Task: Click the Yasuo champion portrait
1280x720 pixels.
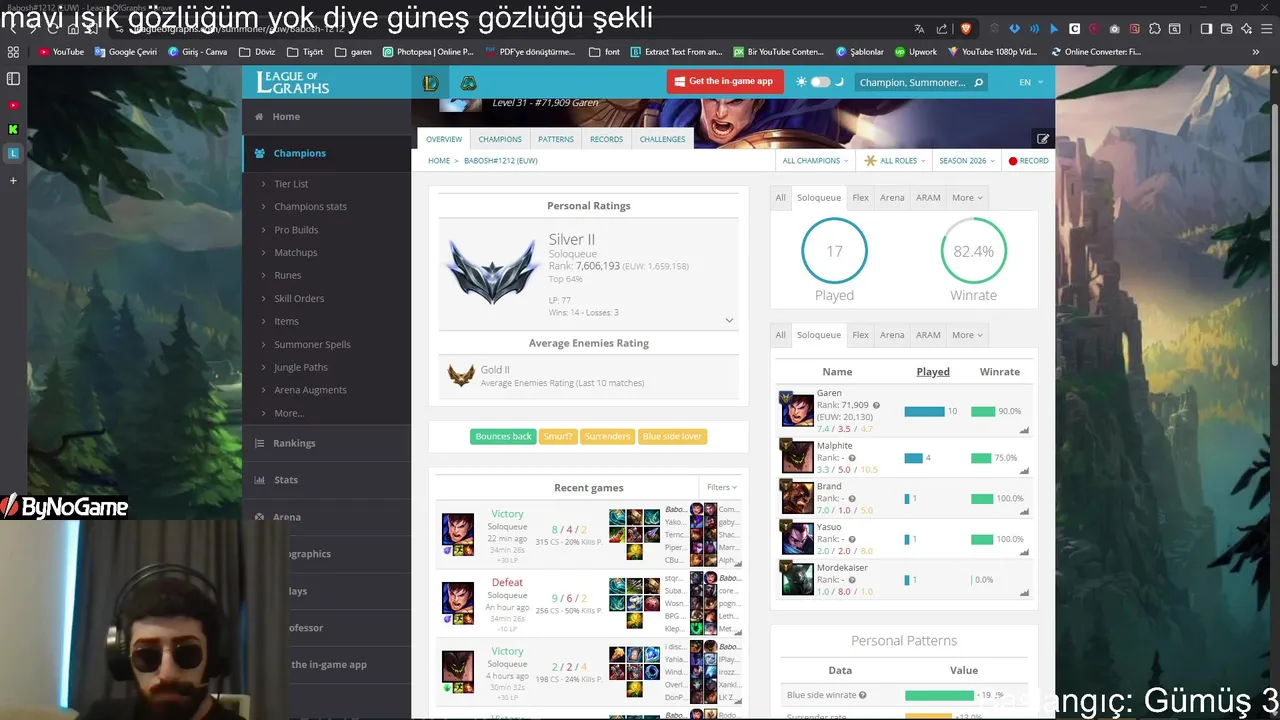Action: (x=797, y=538)
